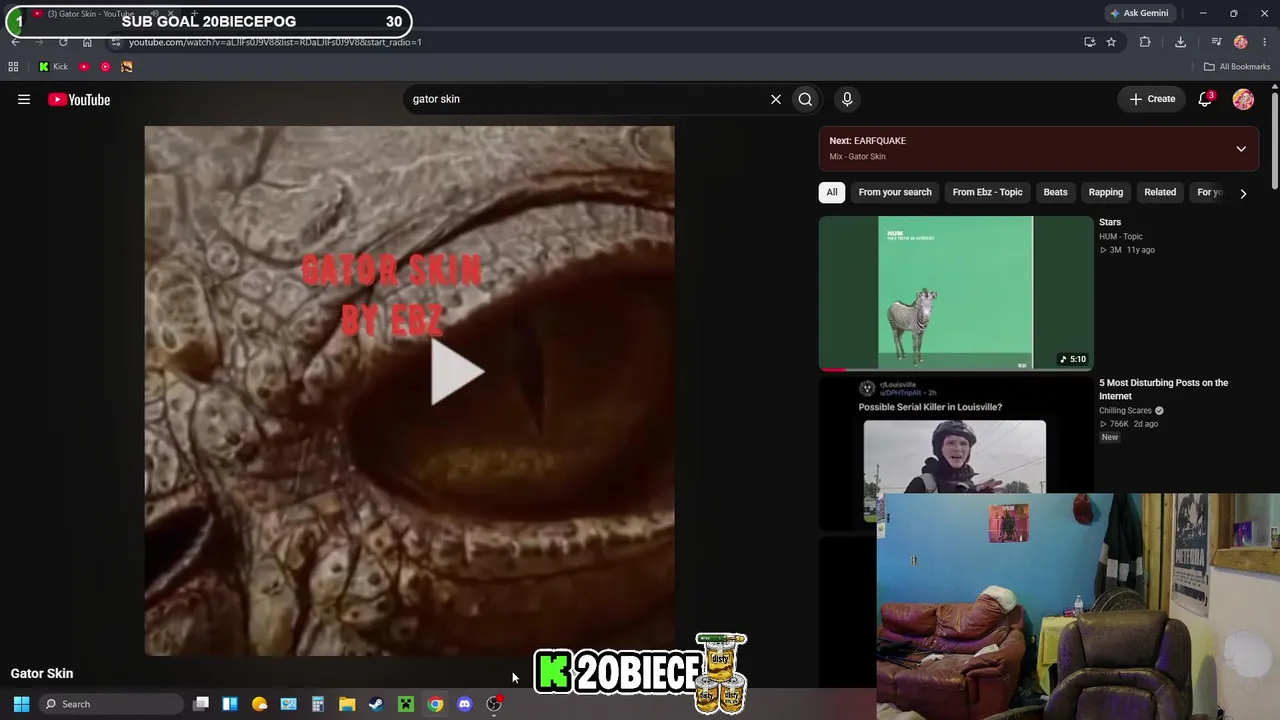Open the YouTube guide hamburger menu

pyautogui.click(x=24, y=99)
